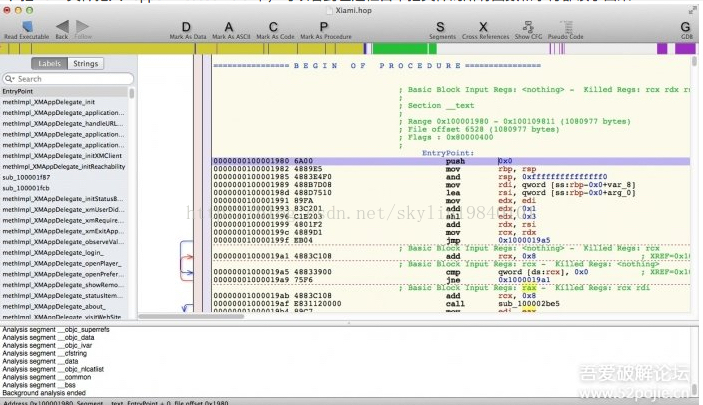Viewport: 703px width, 405px height.
Task: Show CFG graph icon
Action: (x=528, y=26)
